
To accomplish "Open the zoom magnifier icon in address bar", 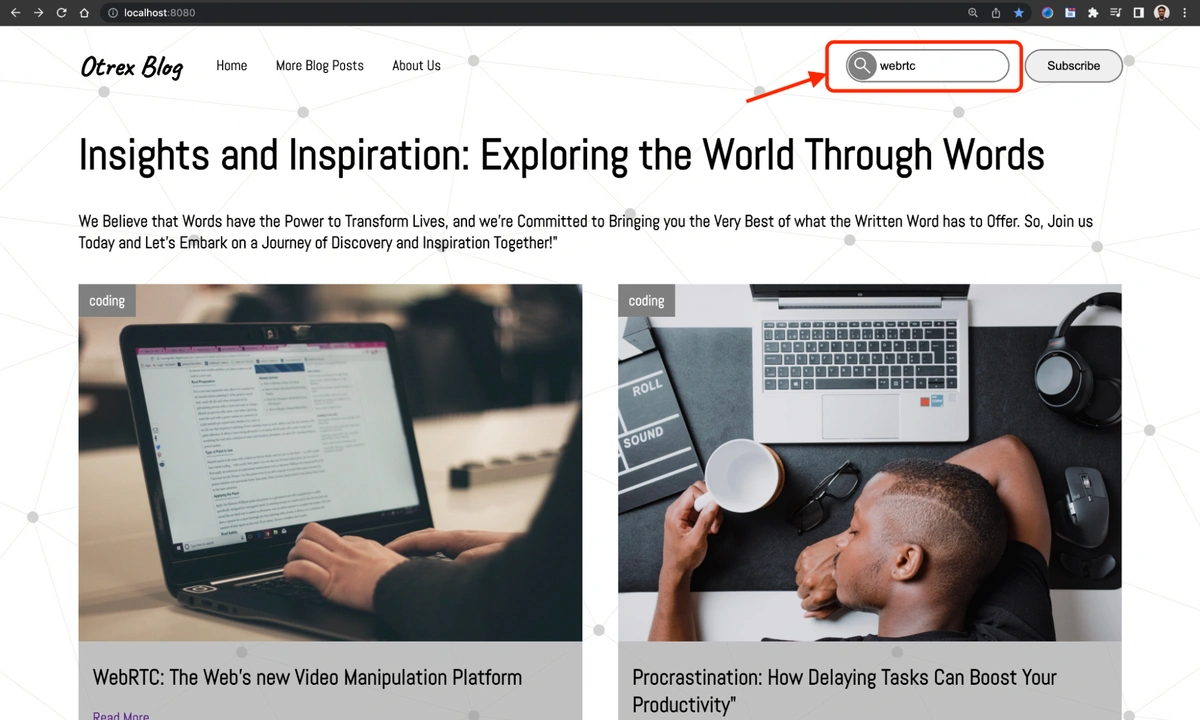I will (x=973, y=13).
